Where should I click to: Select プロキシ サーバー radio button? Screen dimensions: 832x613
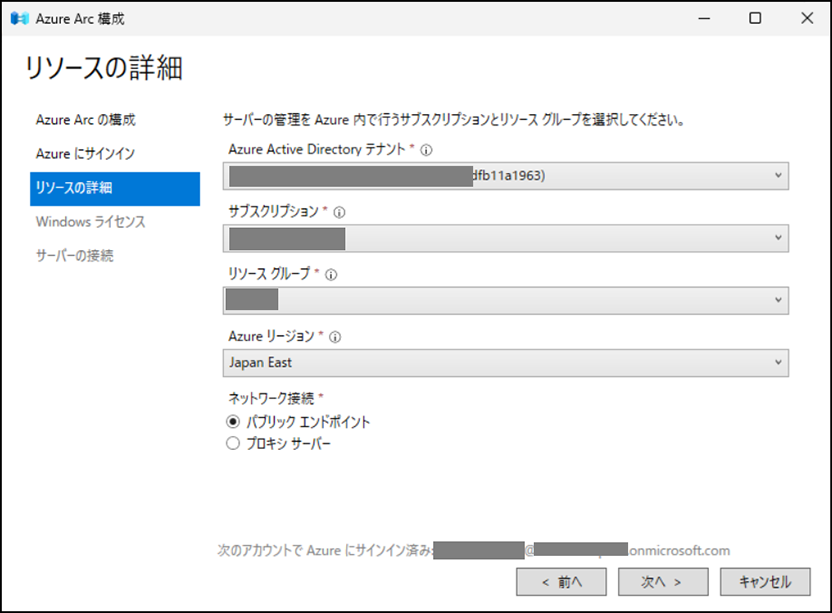click(x=233, y=443)
